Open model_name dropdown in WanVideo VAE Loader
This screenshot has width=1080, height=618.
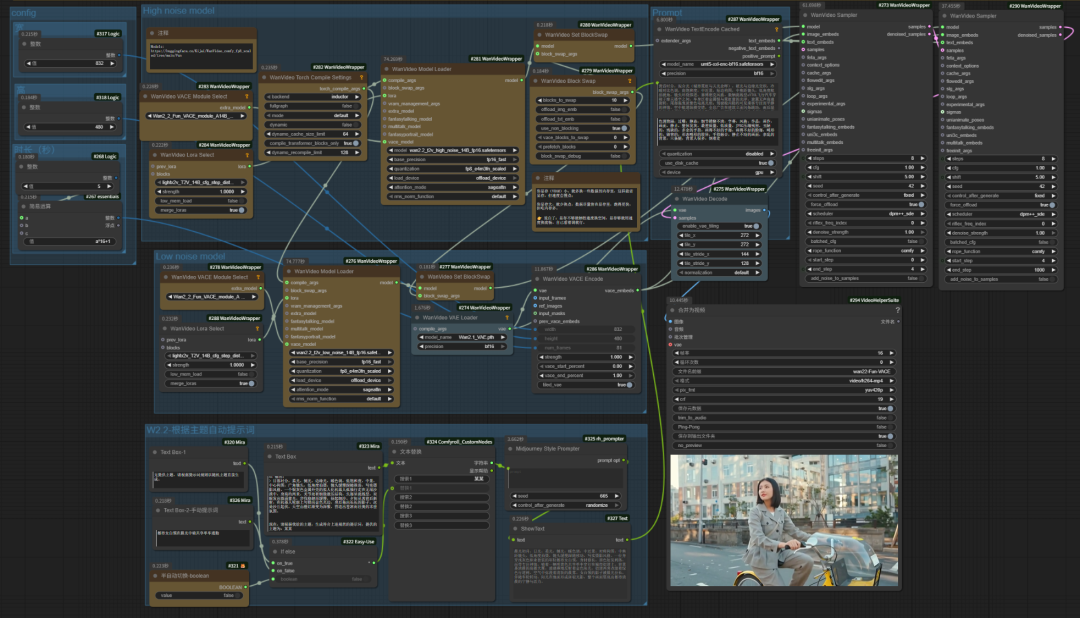coord(461,337)
